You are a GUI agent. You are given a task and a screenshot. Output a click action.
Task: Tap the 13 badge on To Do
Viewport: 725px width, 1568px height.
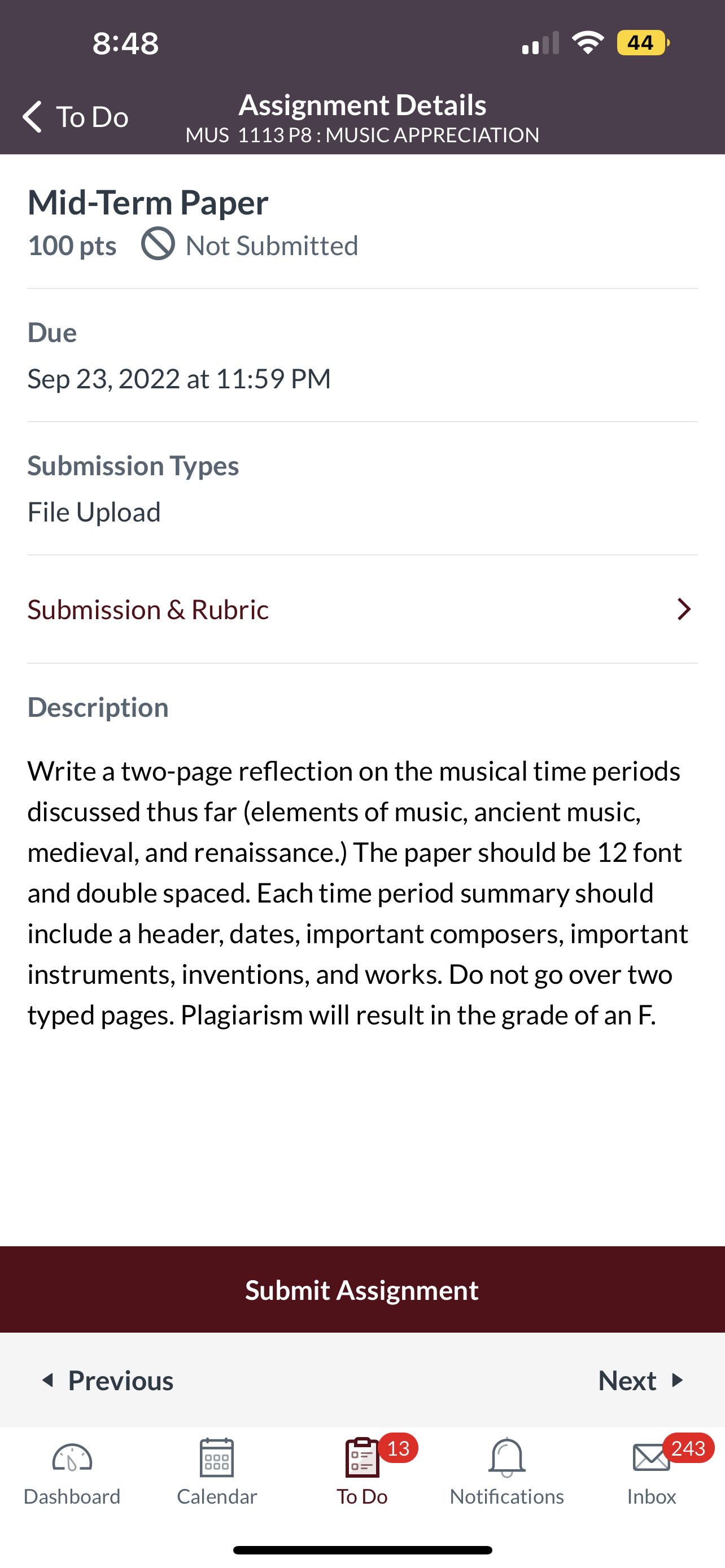coord(398,1448)
